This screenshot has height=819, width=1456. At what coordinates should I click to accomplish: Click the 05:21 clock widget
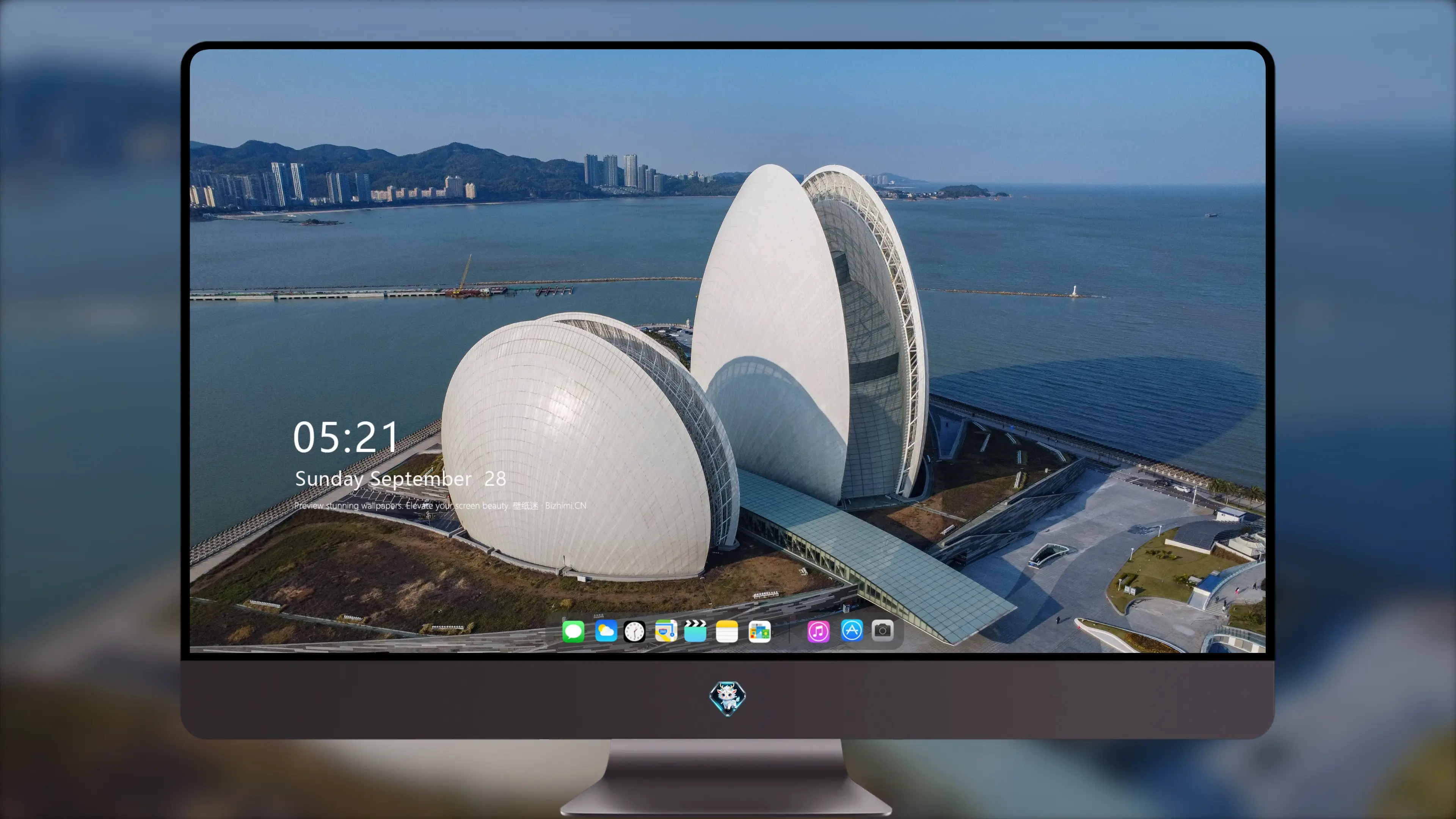pyautogui.click(x=345, y=438)
